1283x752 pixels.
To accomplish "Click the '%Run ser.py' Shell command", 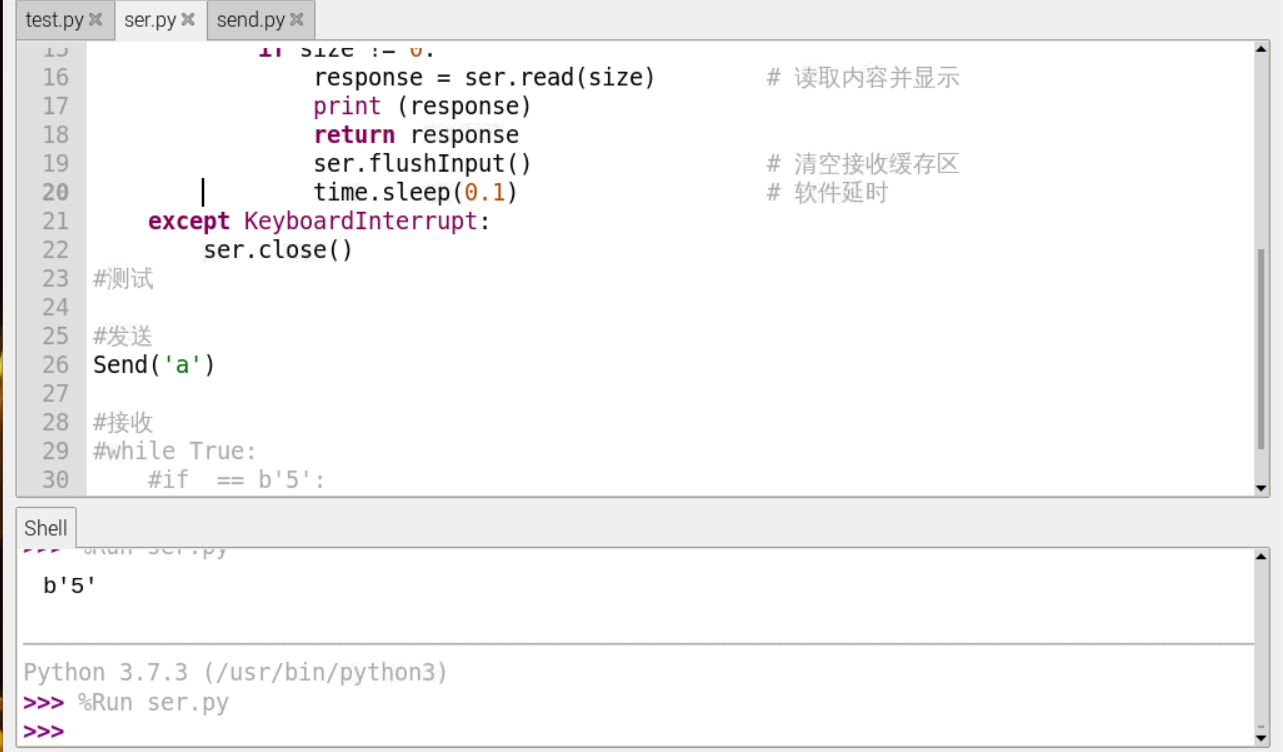I will [154, 702].
